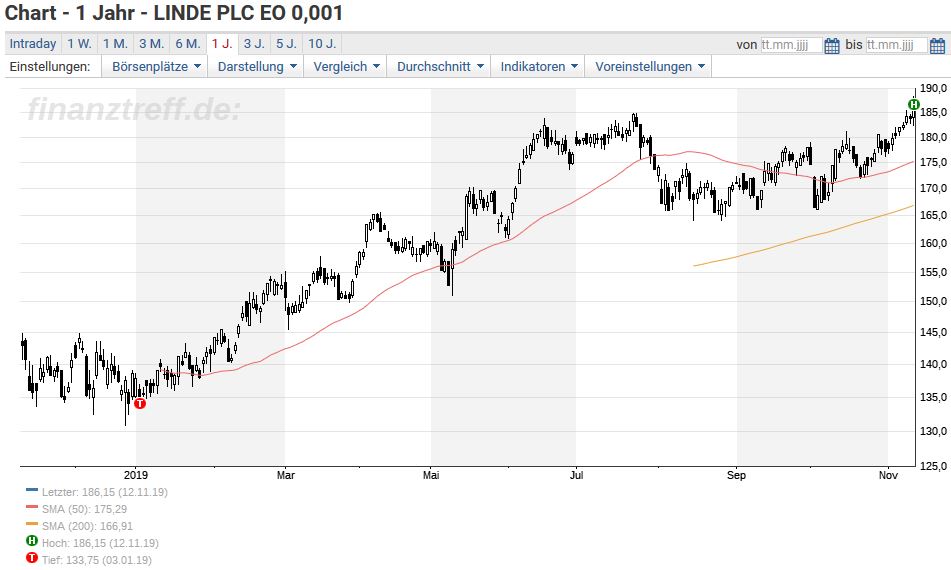Switch to the 10 J. range tab
This screenshot has height=570, width=951.
pyautogui.click(x=322, y=44)
